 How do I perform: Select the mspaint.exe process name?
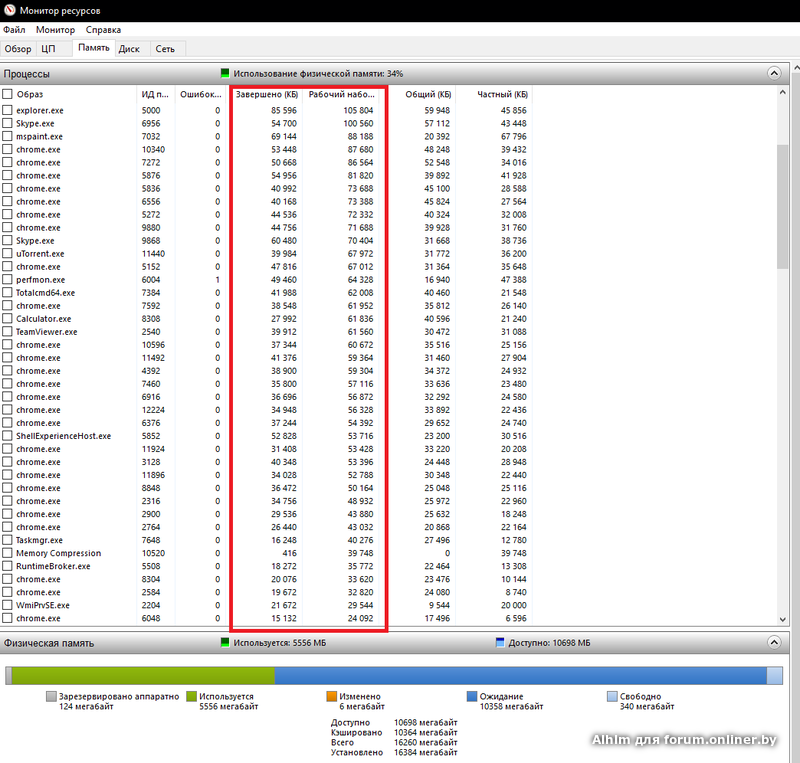click(x=39, y=136)
